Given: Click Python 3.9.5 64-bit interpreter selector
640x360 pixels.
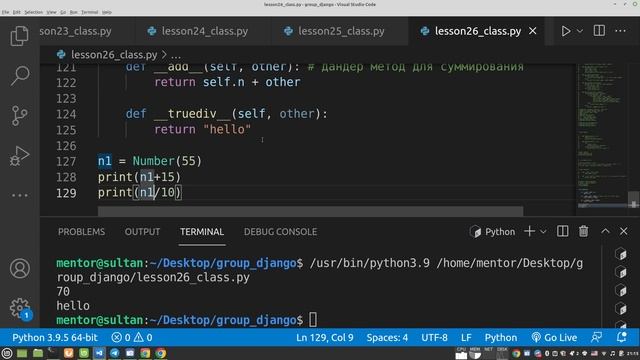Looking at the screenshot, I should pyautogui.click(x=55, y=338).
